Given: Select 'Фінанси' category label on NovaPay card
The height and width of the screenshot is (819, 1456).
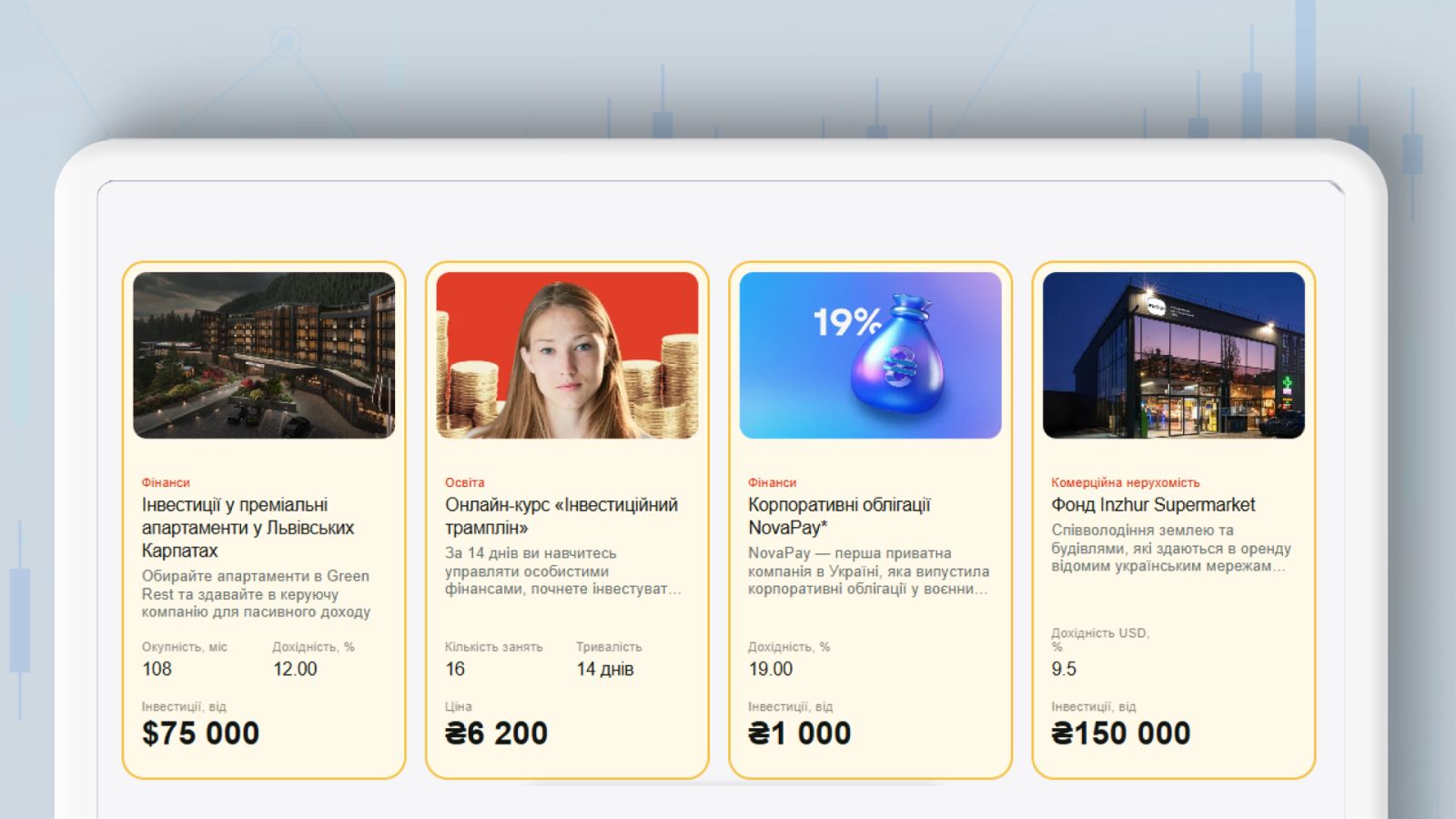Looking at the screenshot, I should tap(772, 482).
